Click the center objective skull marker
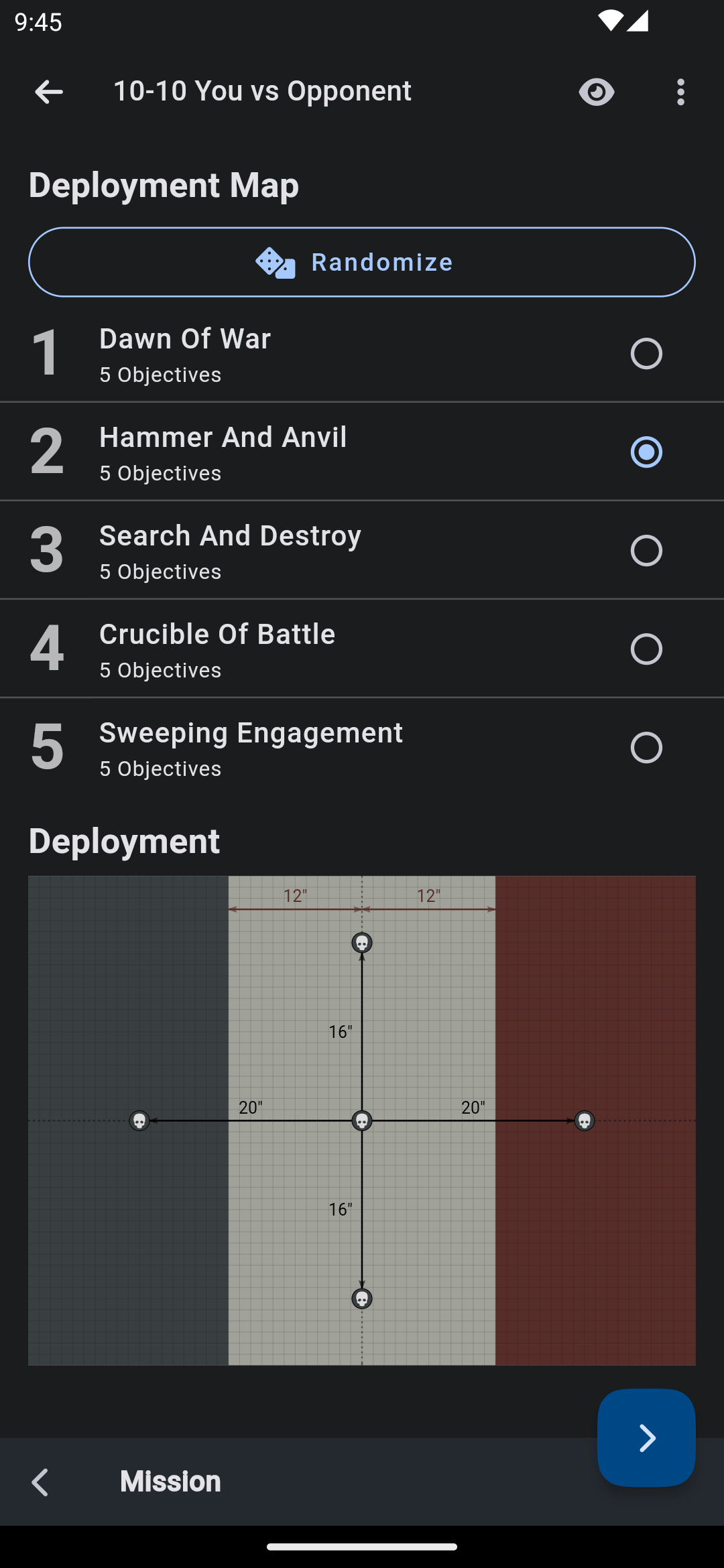This screenshot has height=1568, width=724. click(362, 1120)
